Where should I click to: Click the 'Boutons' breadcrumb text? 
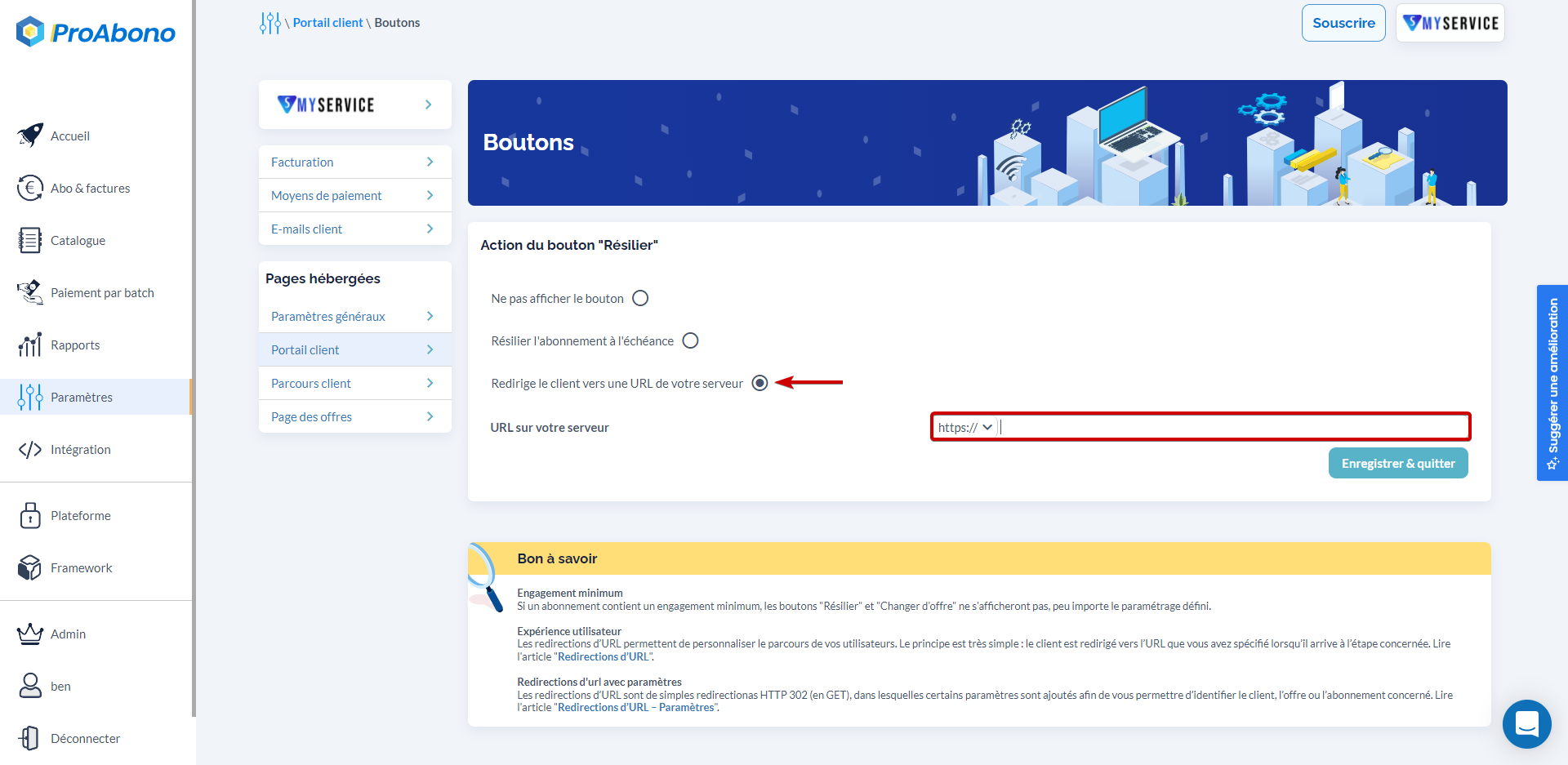(x=397, y=23)
